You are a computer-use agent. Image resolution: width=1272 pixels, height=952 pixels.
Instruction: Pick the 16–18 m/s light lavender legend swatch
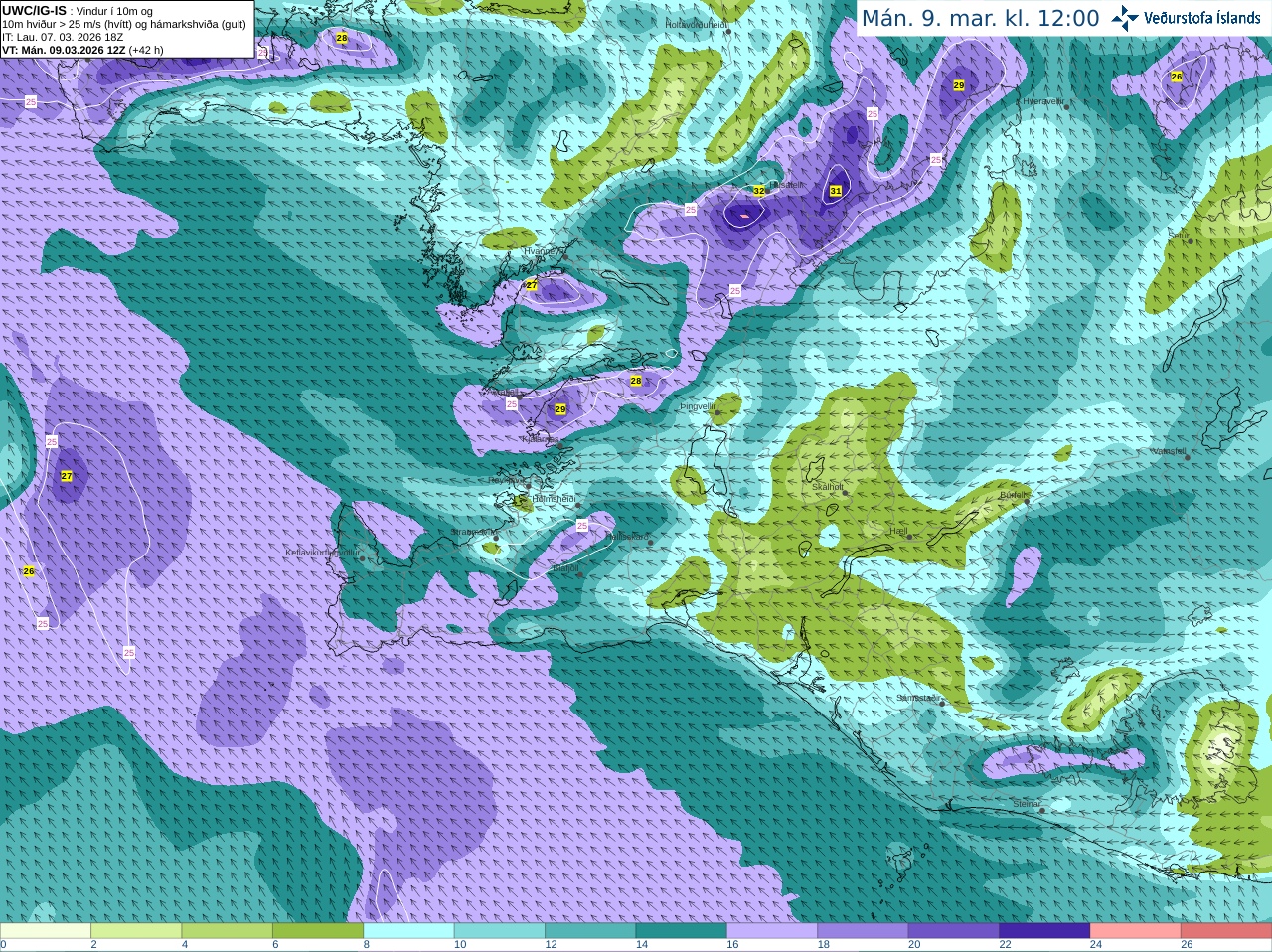(772, 931)
